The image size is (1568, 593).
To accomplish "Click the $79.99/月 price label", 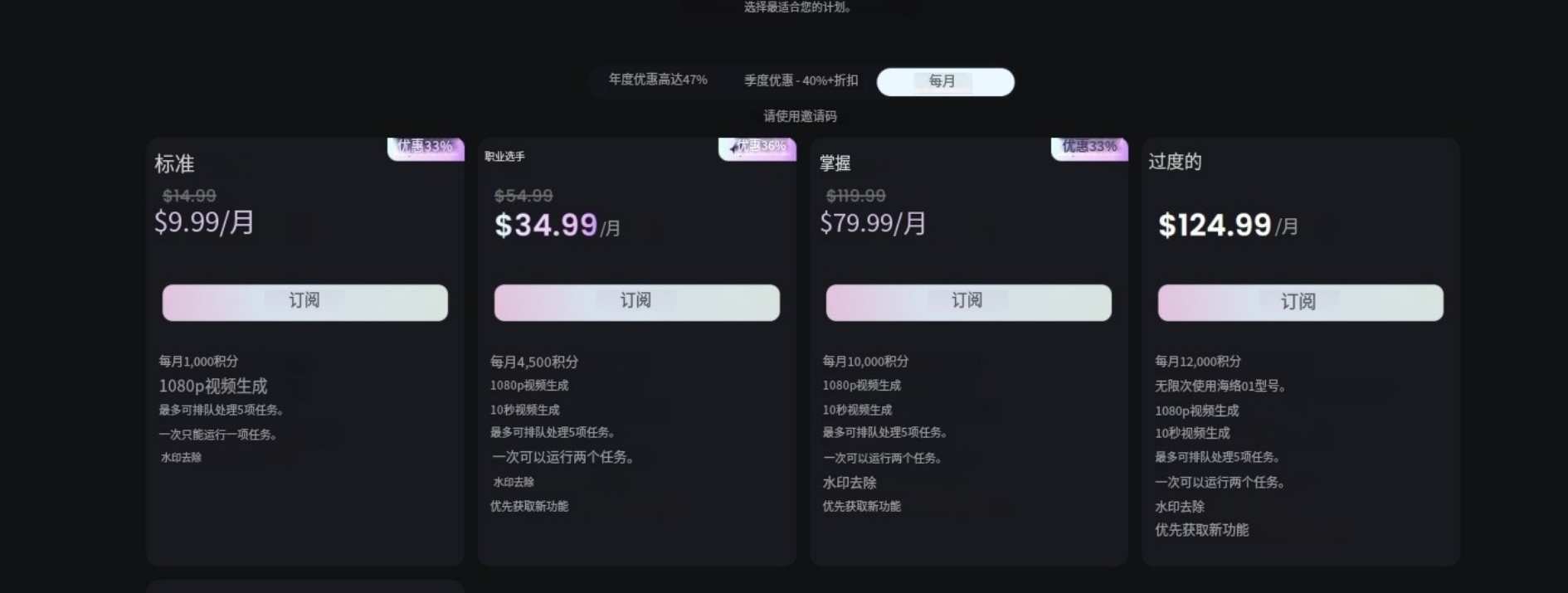I will pyautogui.click(x=873, y=223).
